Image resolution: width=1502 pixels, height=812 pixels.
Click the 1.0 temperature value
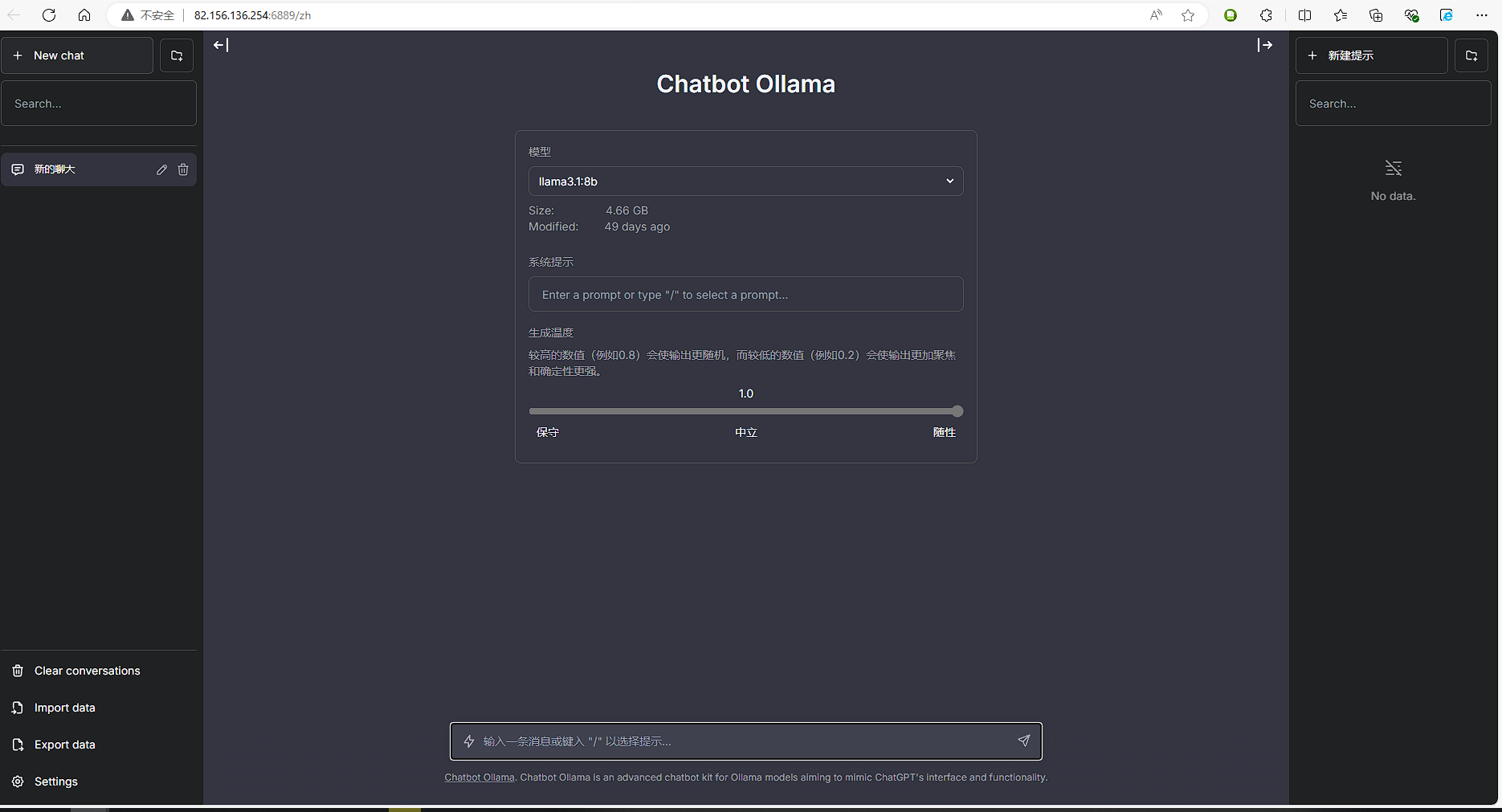tap(746, 394)
